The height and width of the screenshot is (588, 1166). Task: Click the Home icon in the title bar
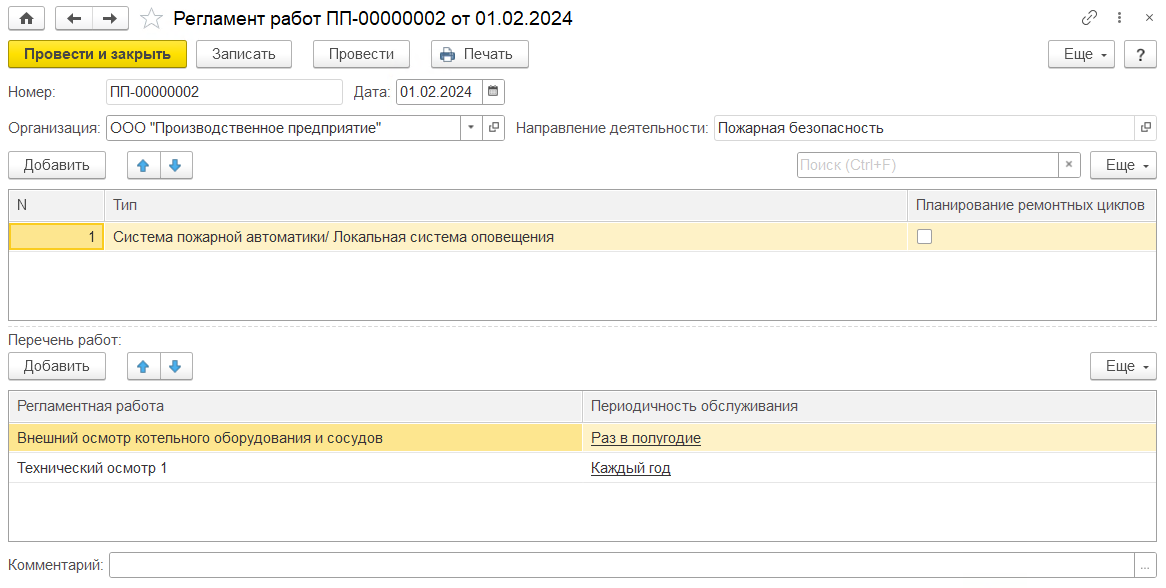pyautogui.click(x=26, y=18)
